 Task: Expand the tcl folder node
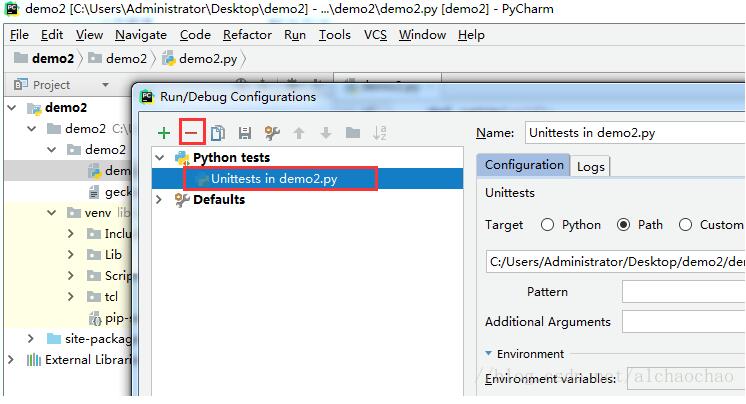[x=71, y=296]
